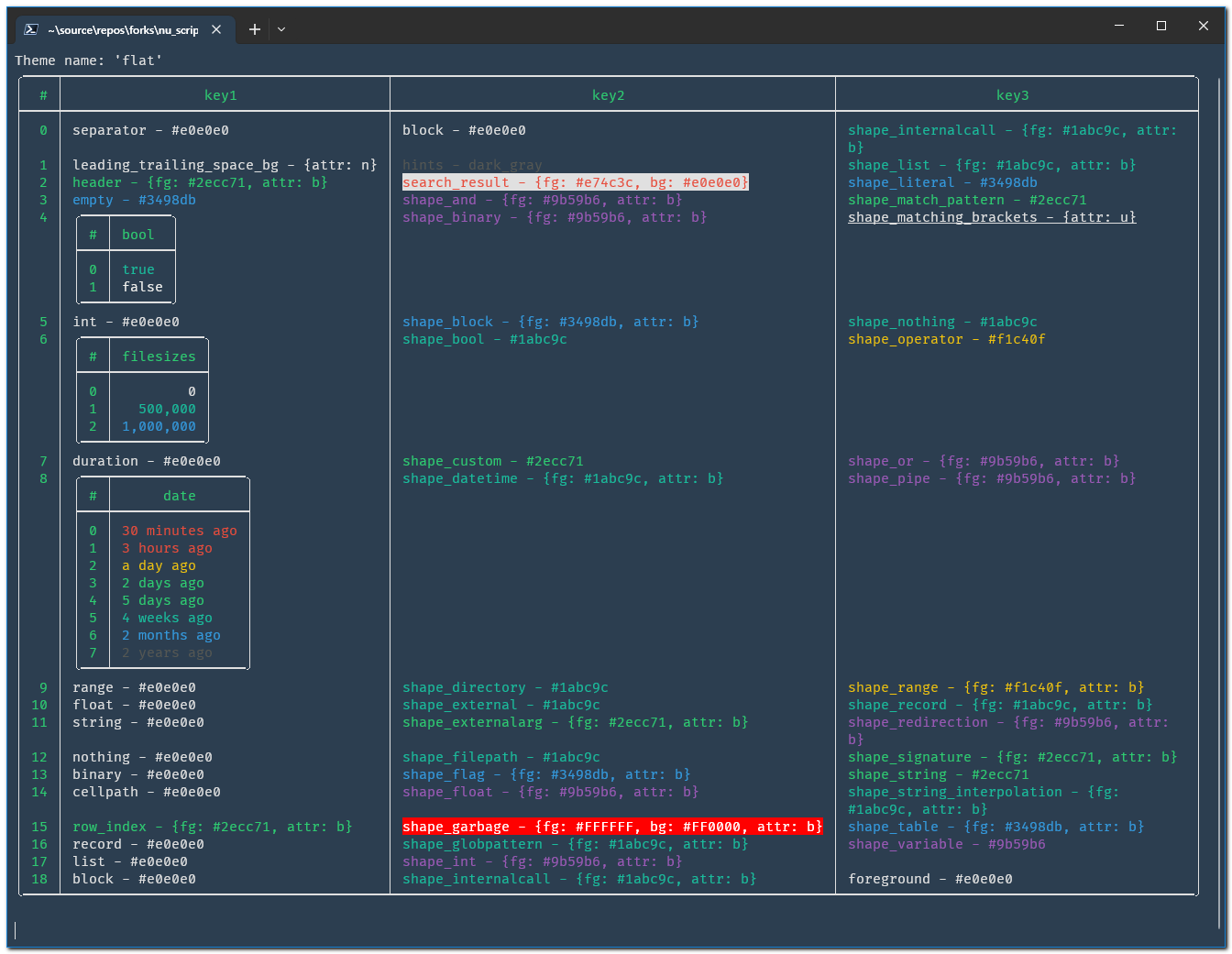Click the 'date' nested table header

pyautogui.click(x=180, y=496)
